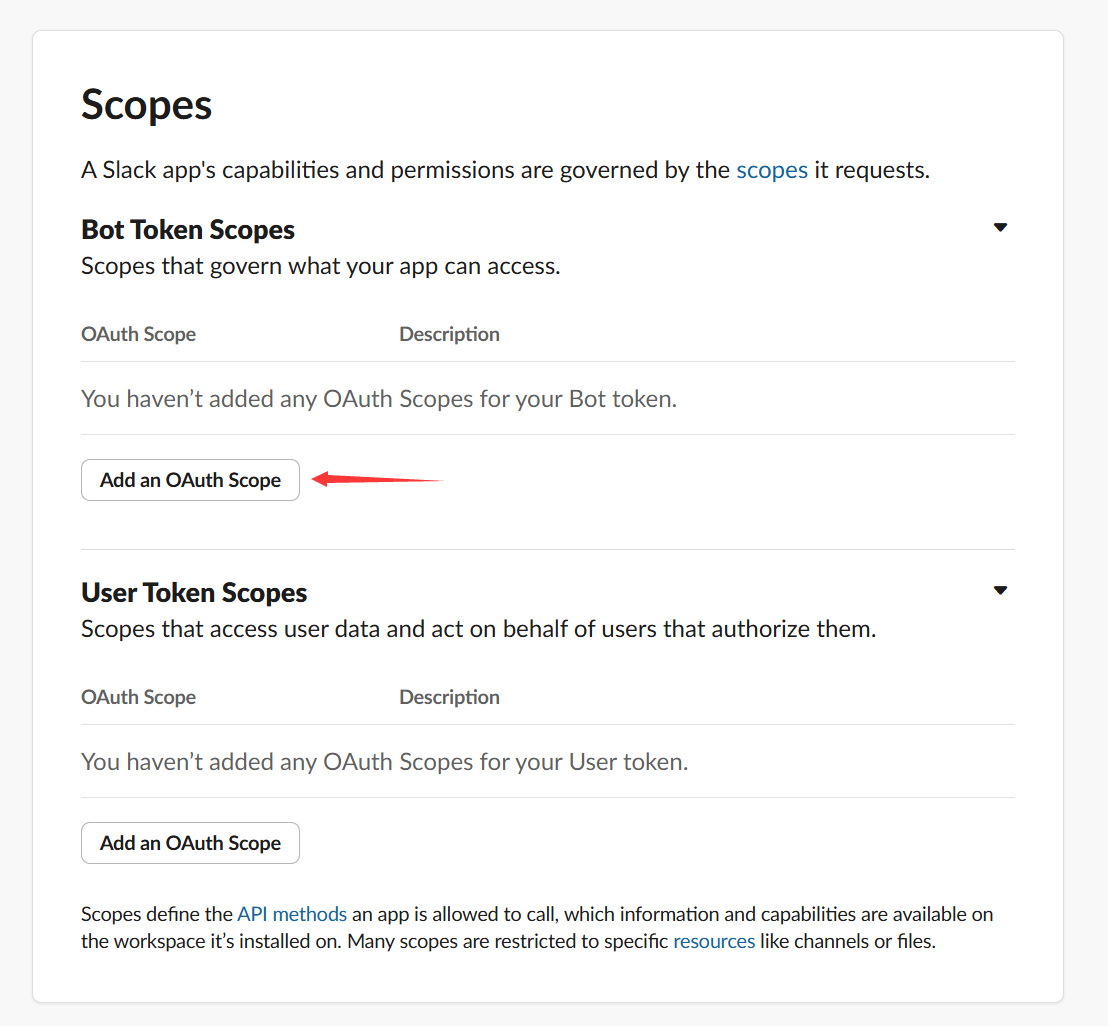Click 'Scopes that govern what your app can access' text
Screen dimensions: 1108x1026
click(320, 267)
